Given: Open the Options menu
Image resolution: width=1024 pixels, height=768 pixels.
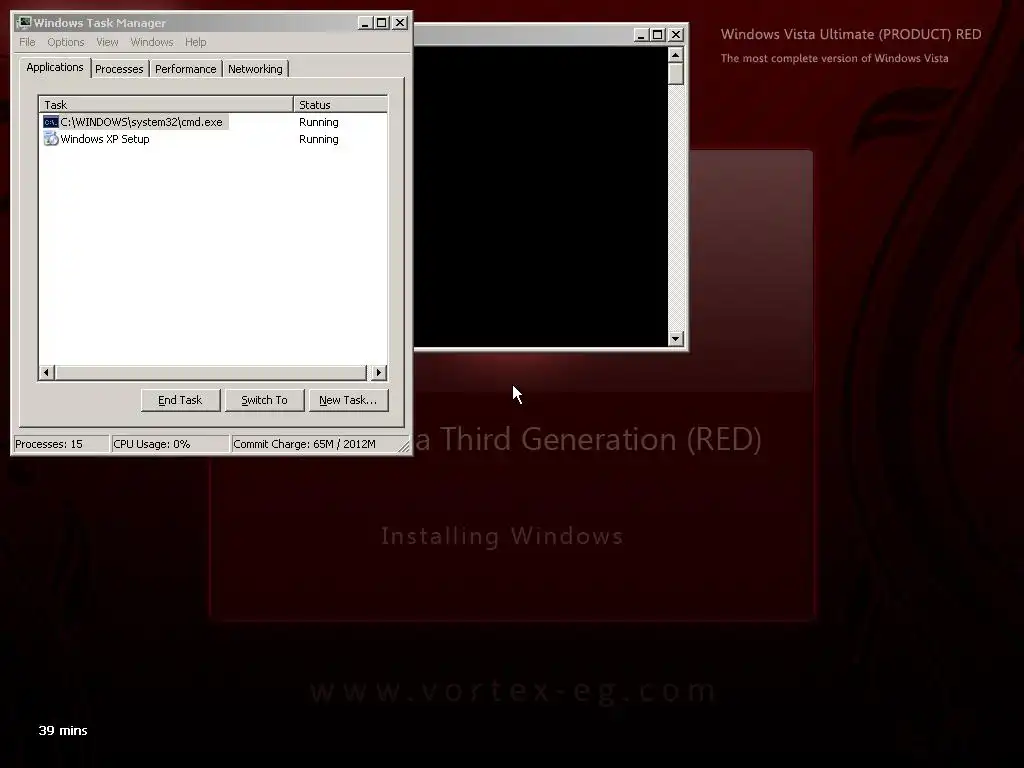Looking at the screenshot, I should (65, 42).
